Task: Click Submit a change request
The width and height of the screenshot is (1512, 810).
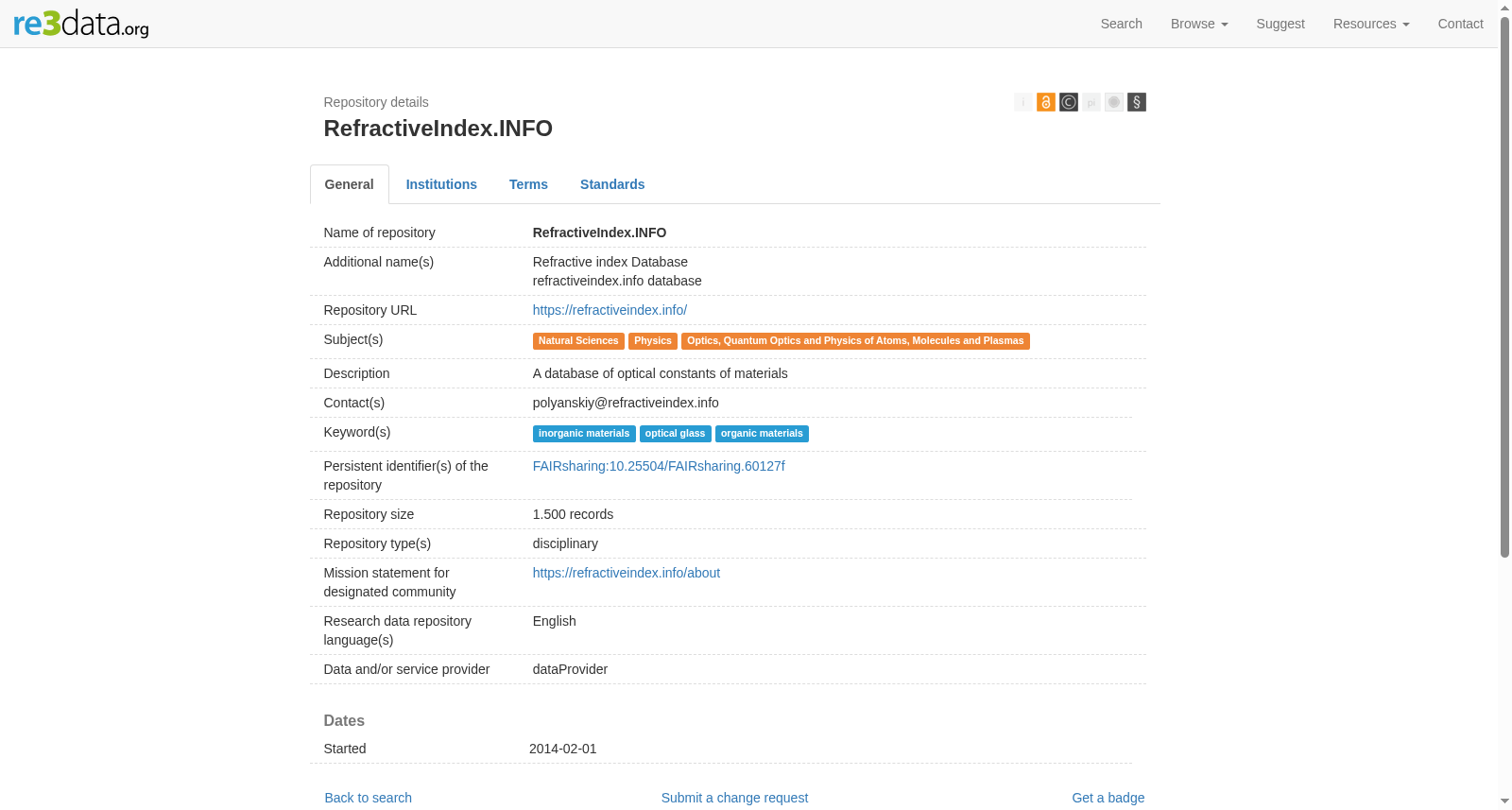Action: [x=734, y=798]
